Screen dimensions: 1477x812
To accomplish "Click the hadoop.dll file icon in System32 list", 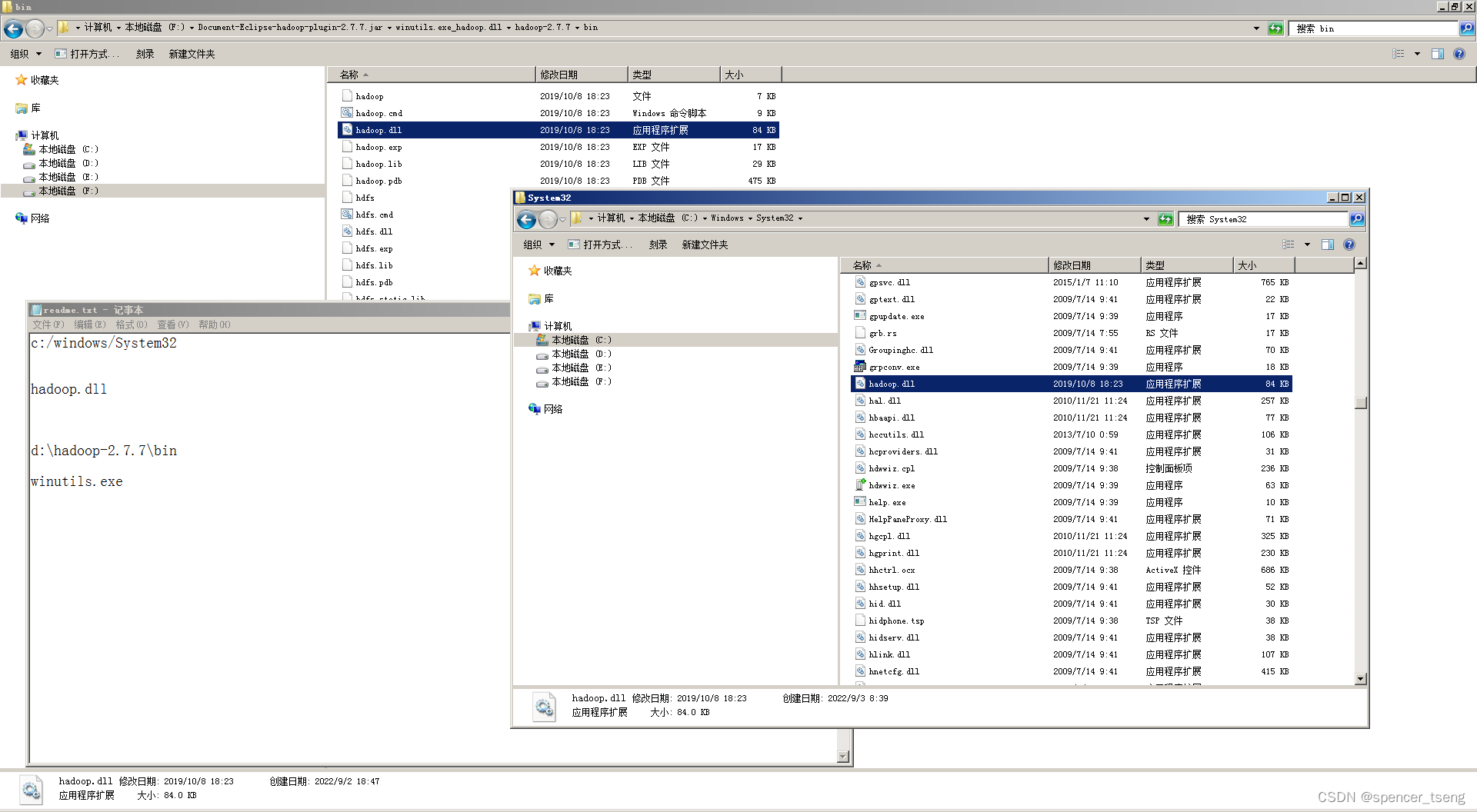I will click(861, 383).
